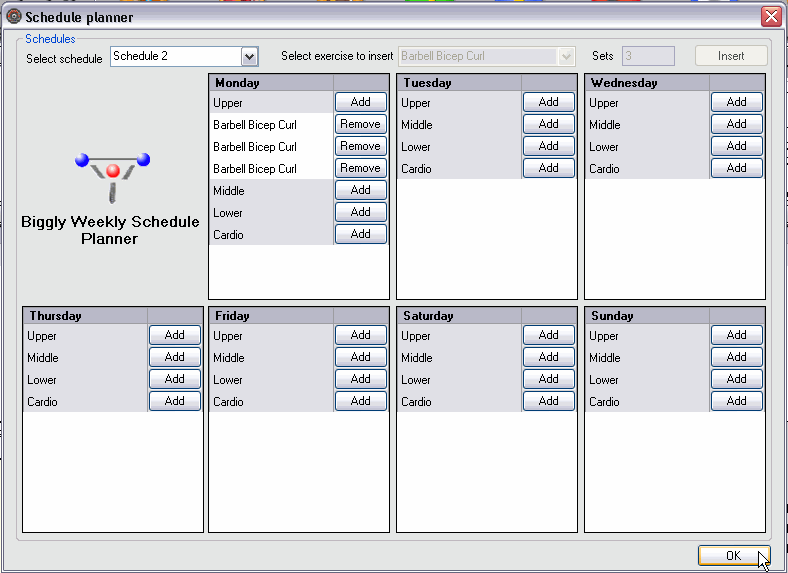
Task: Select the second Barbell Bicep Curl row
Action: tap(255, 147)
